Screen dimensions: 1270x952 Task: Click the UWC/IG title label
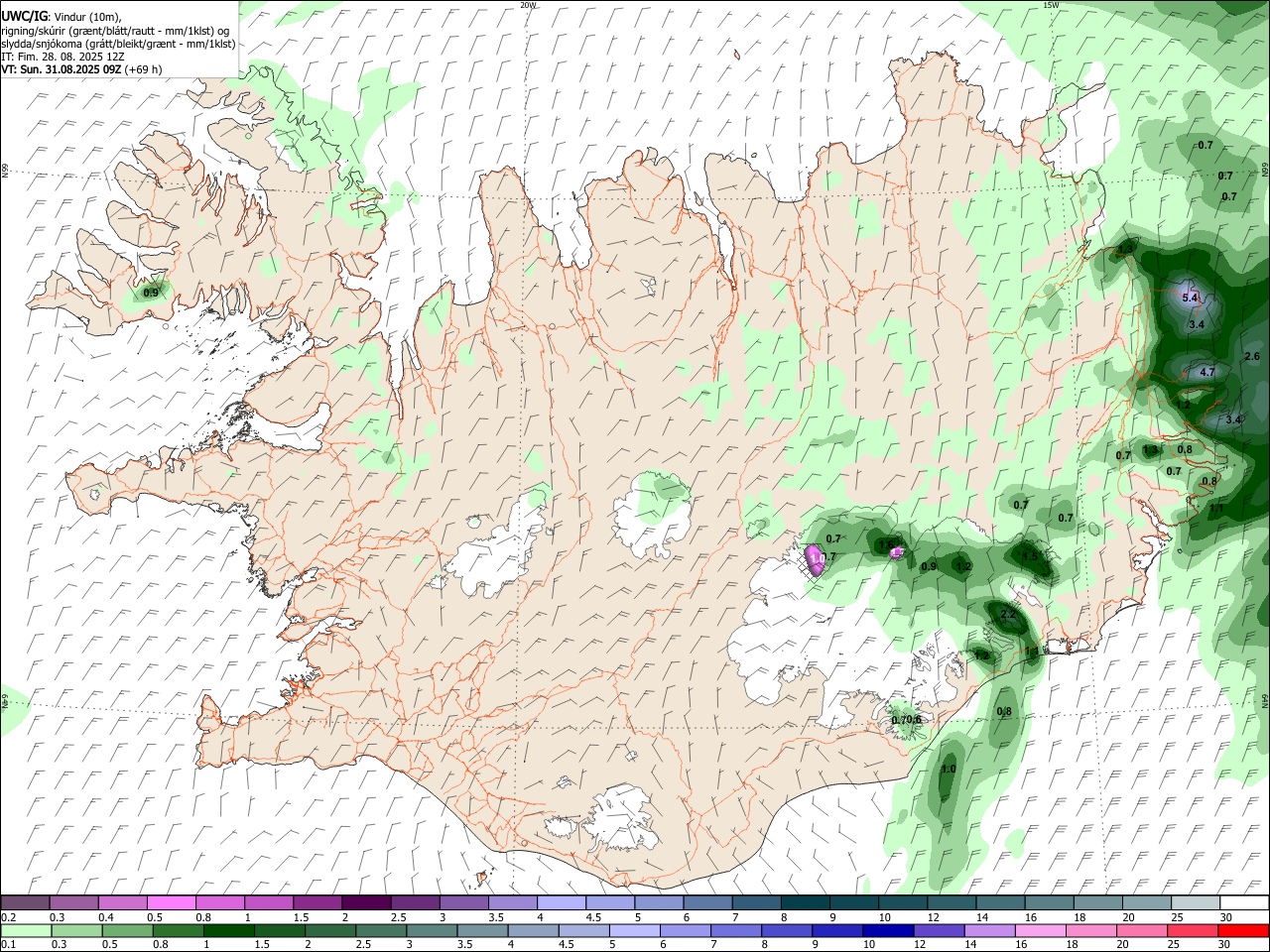click(x=24, y=15)
